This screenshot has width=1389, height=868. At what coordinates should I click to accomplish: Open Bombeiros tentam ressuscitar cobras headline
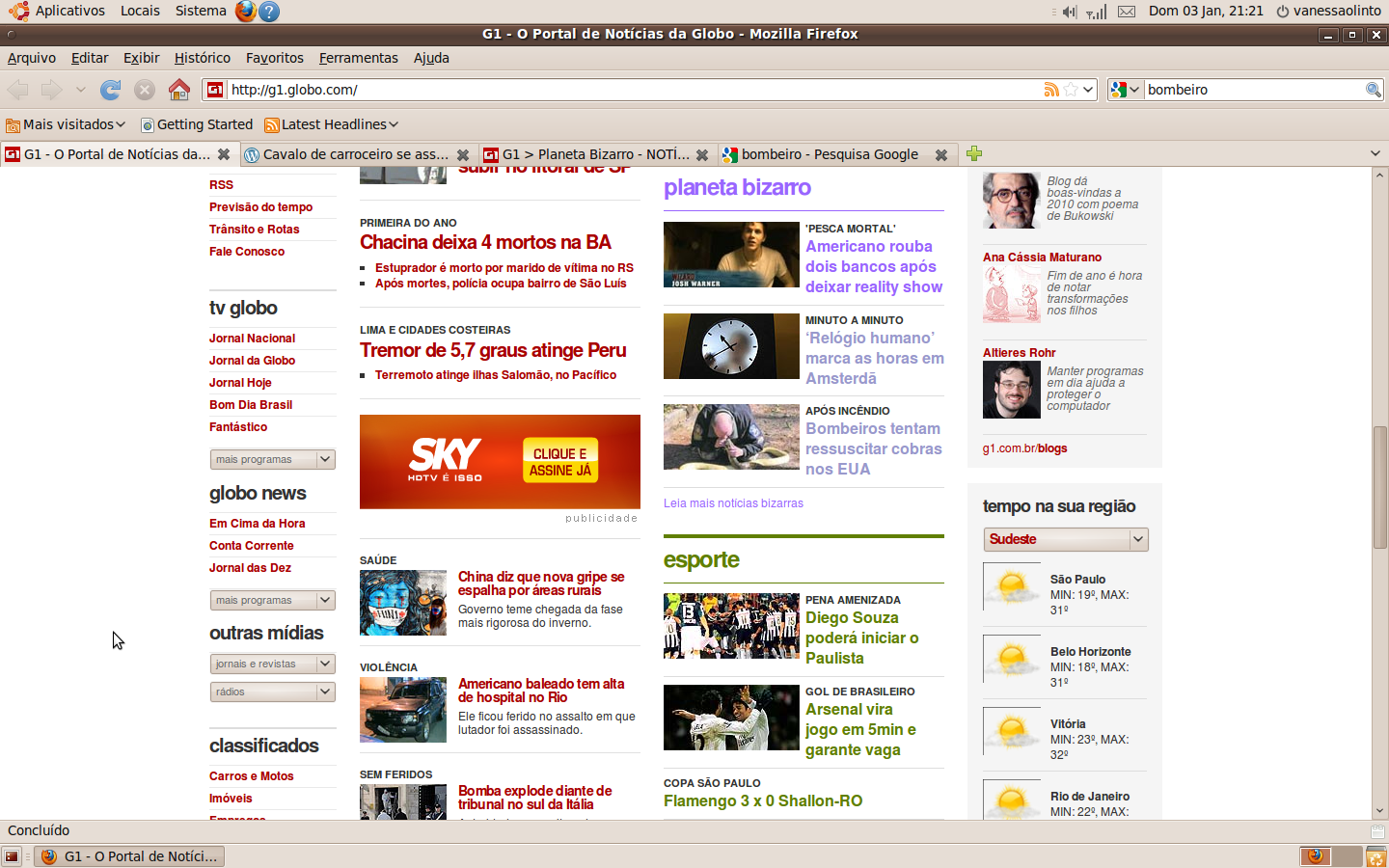click(873, 448)
